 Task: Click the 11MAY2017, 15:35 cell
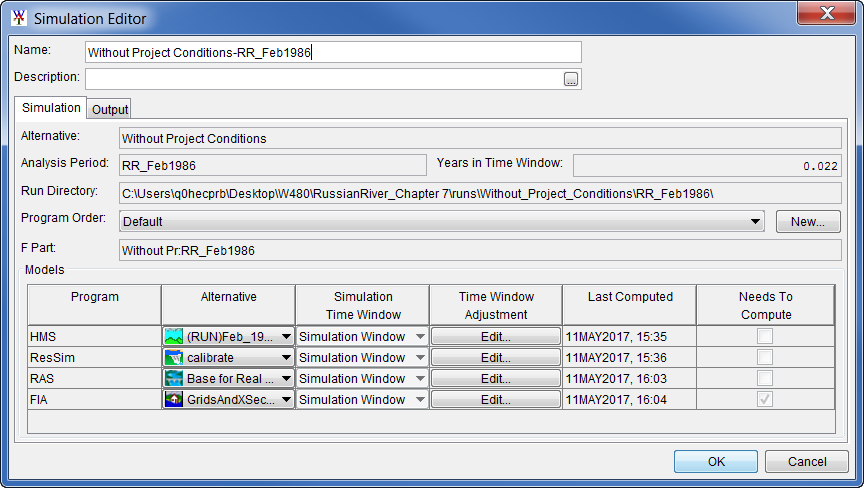click(x=630, y=337)
